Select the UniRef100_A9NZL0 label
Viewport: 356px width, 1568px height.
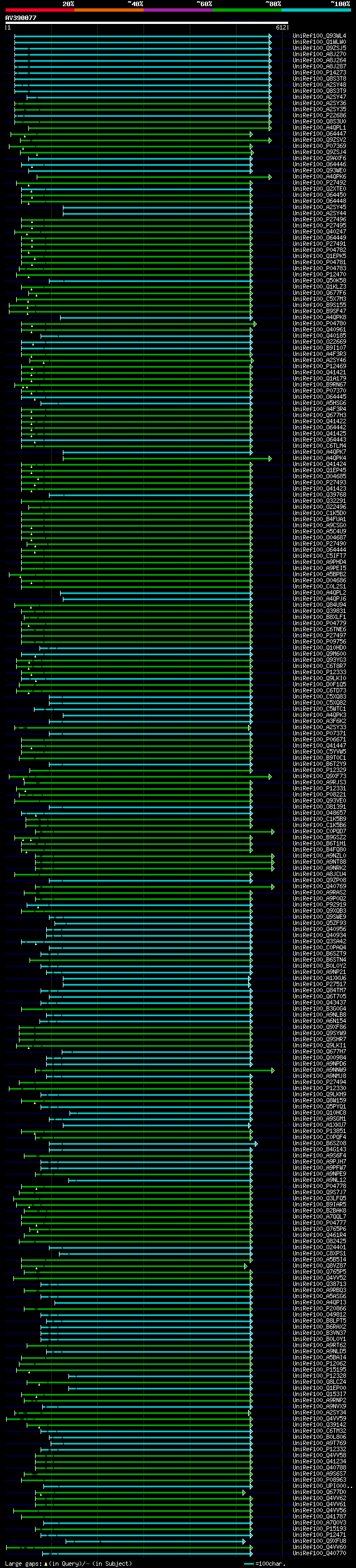click(x=319, y=856)
